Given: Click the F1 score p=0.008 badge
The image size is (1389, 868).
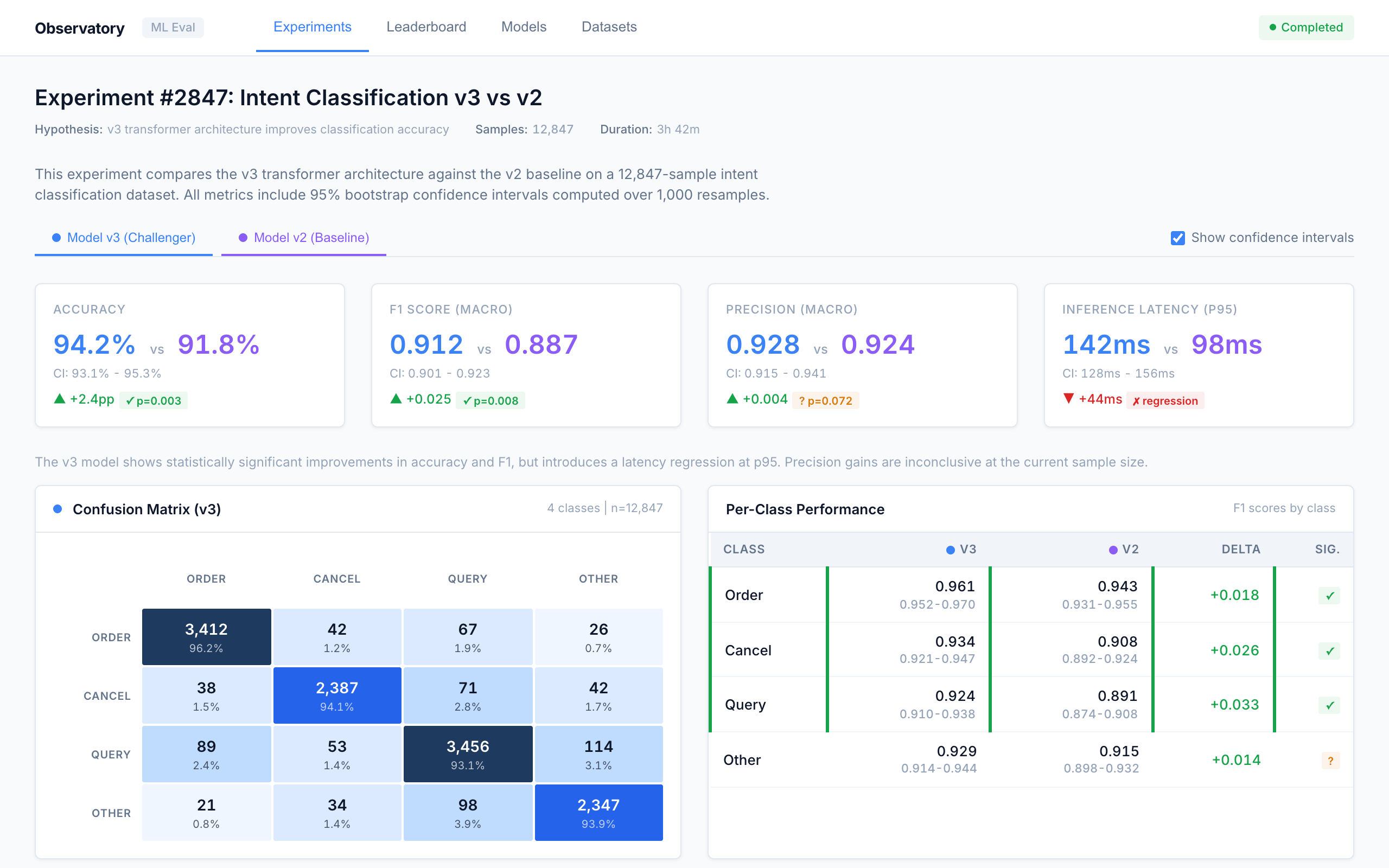Looking at the screenshot, I should coord(490,401).
